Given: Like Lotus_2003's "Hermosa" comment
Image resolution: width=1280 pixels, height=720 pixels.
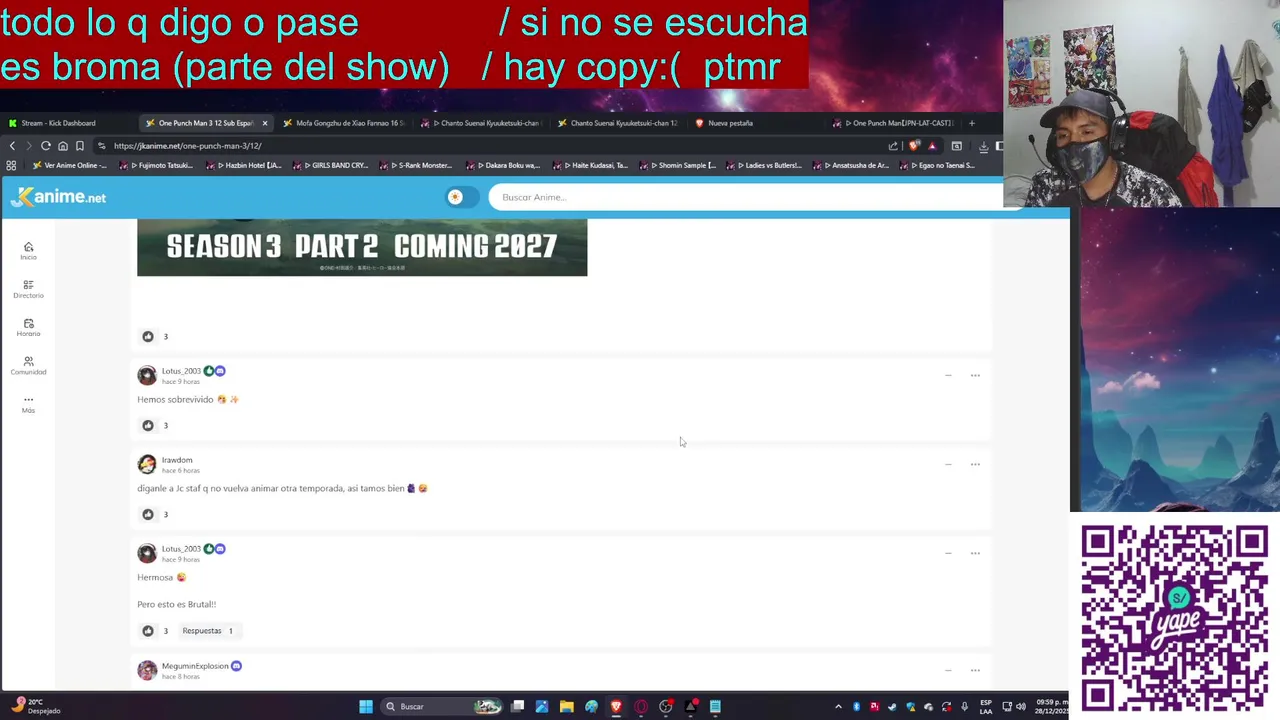Looking at the screenshot, I should click(148, 631).
